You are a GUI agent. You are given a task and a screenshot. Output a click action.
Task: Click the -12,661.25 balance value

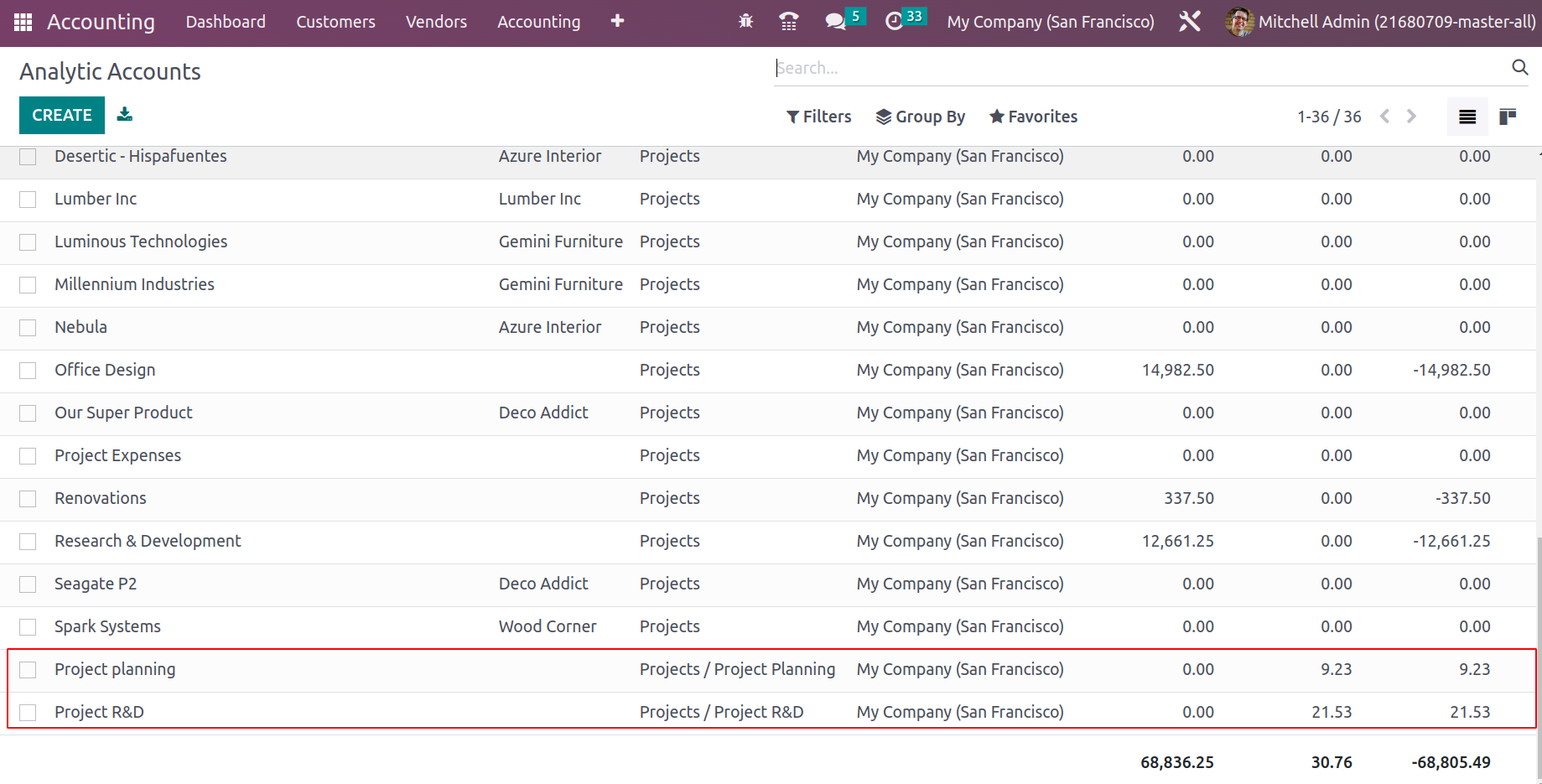[1451, 541]
